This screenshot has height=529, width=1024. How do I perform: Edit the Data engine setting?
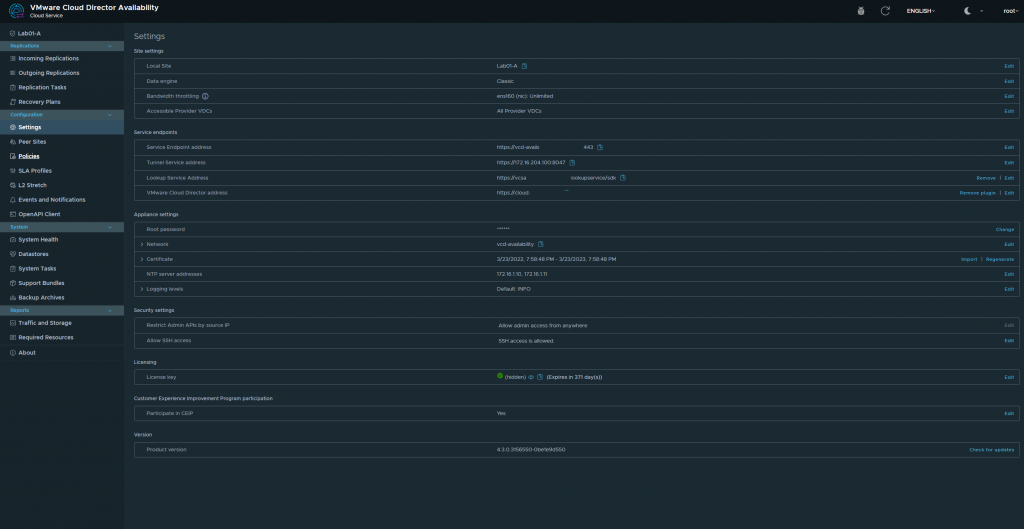tap(1009, 82)
